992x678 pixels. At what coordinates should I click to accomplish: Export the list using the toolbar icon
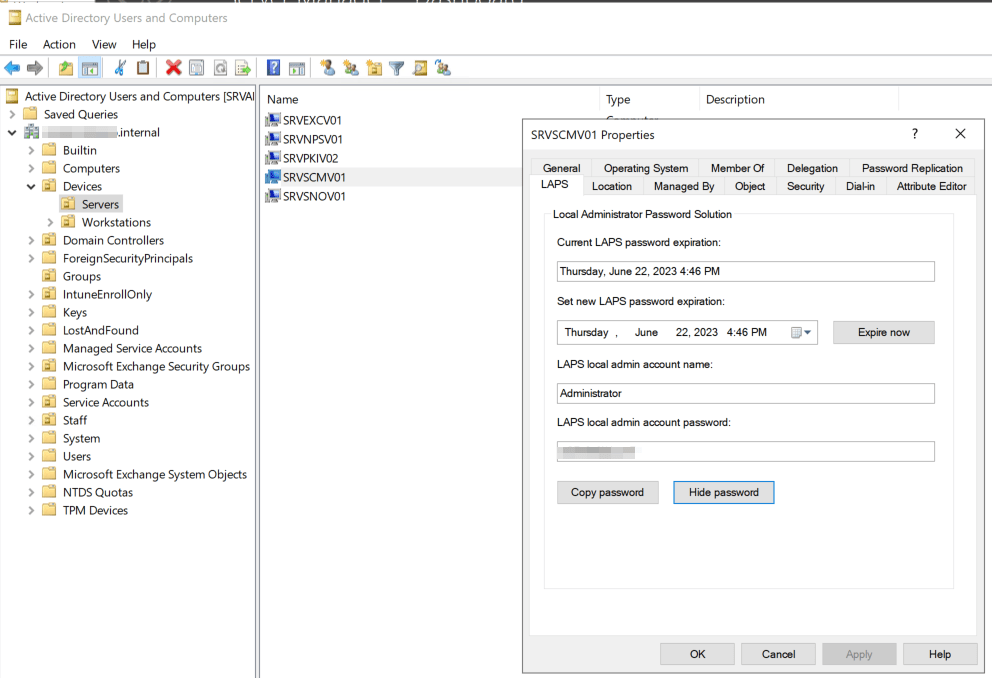(x=243, y=68)
